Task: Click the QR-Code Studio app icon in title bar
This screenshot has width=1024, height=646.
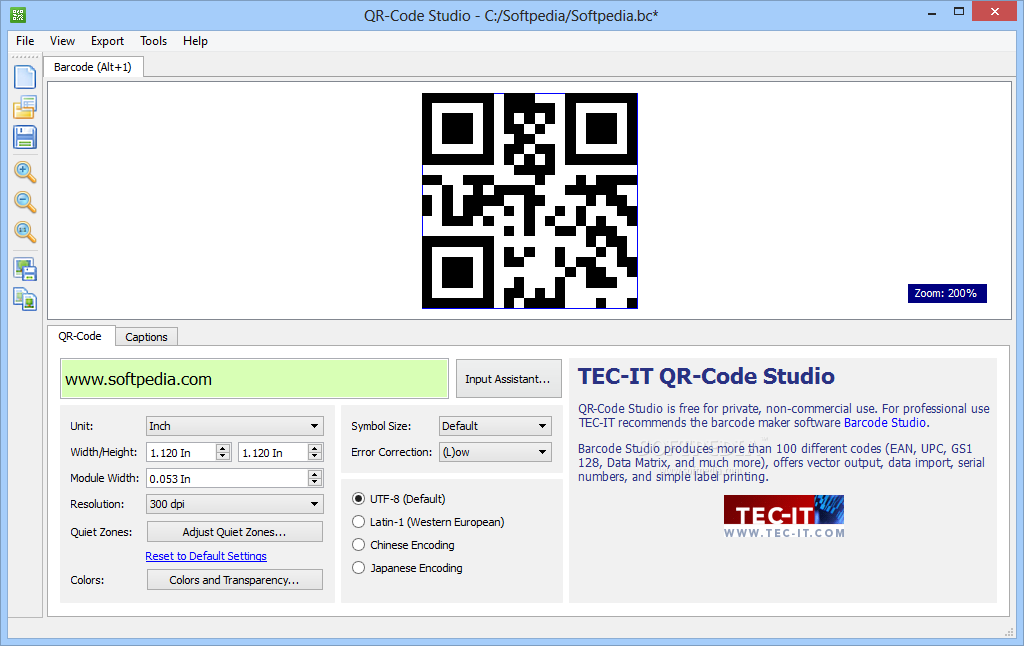Action: (18, 14)
